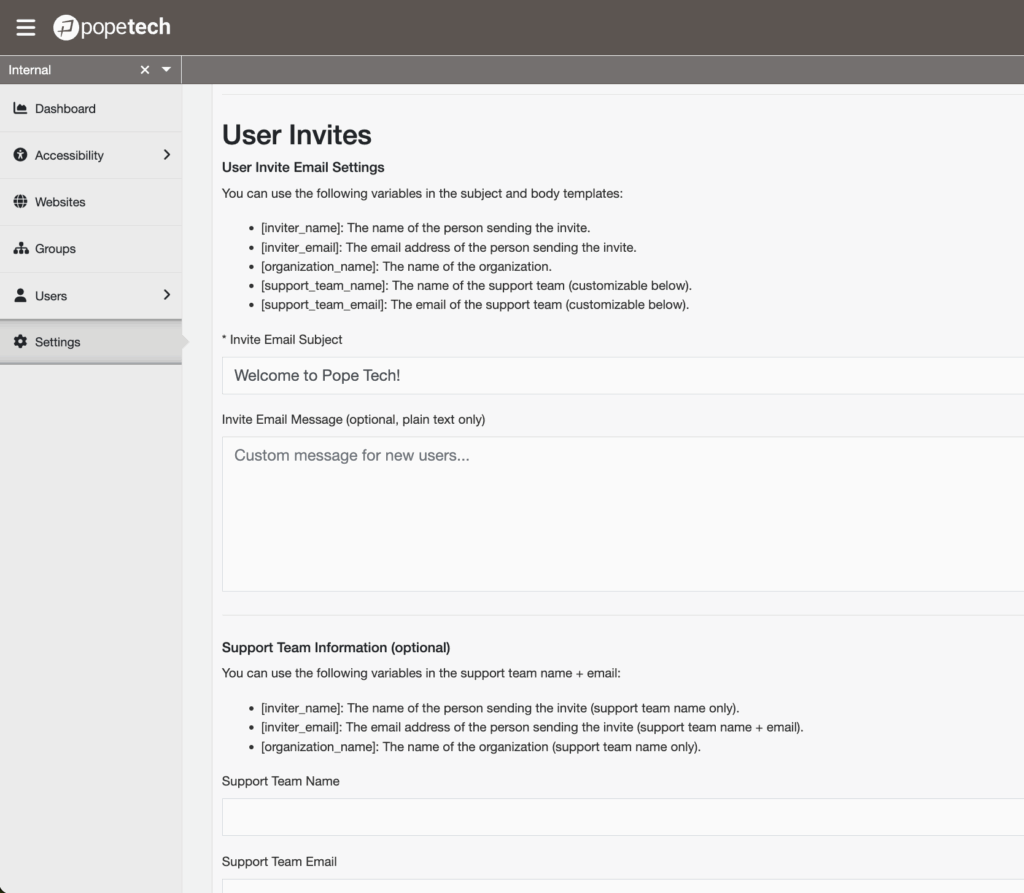
Task: Click the Groups hierarchy icon
Action: coord(20,249)
